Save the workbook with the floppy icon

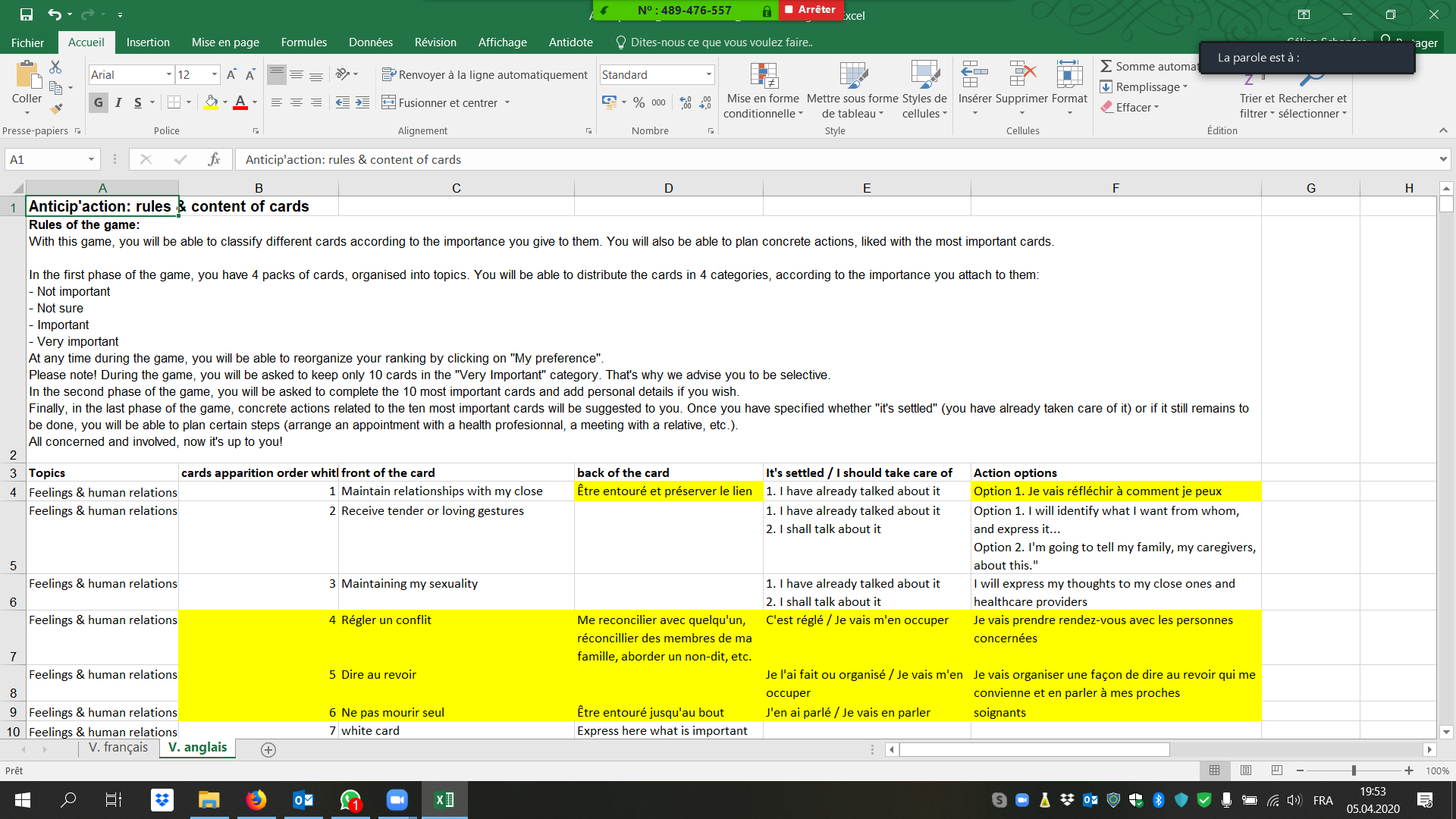tap(27, 14)
